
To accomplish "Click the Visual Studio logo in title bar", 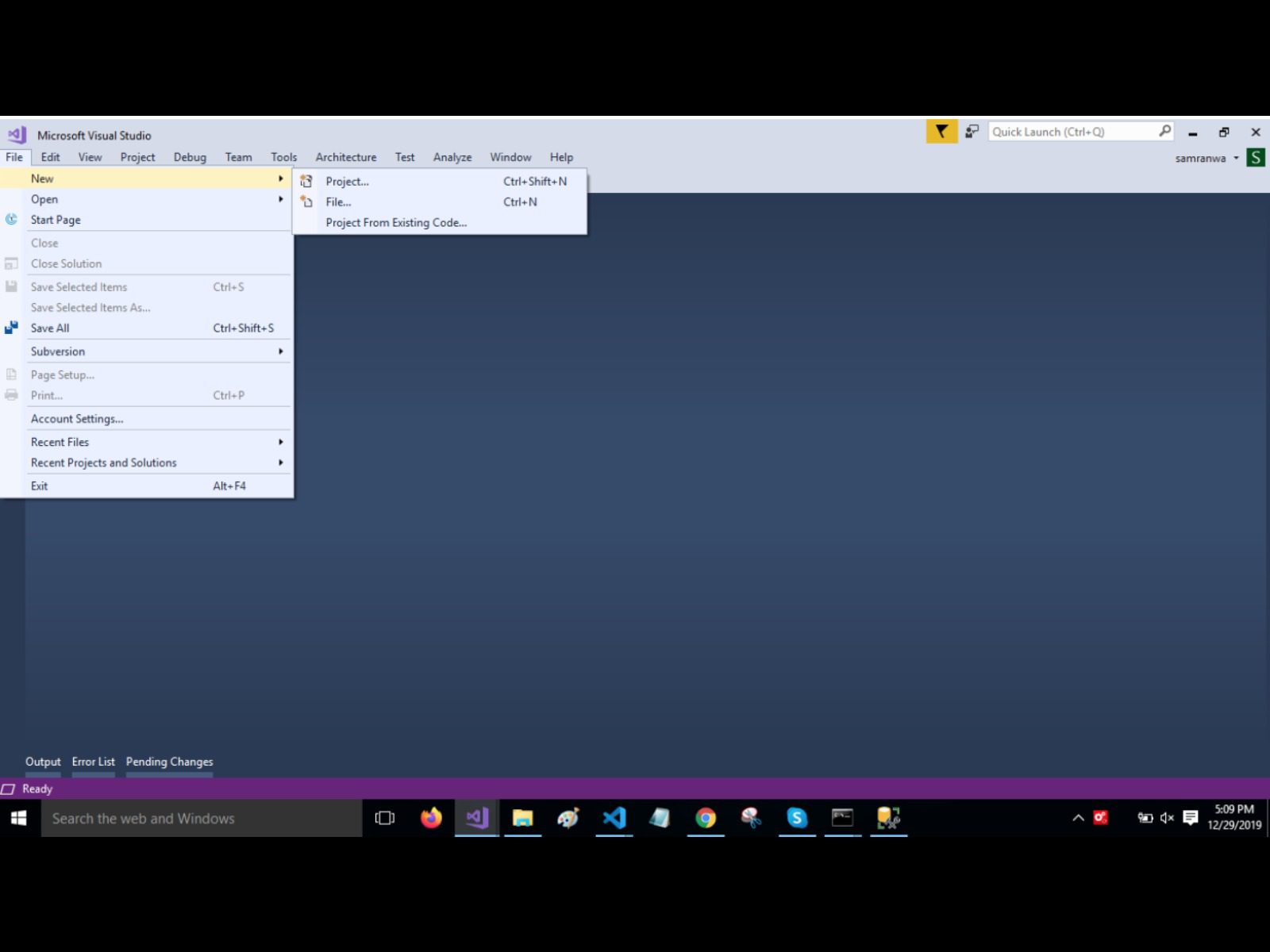I will (17, 135).
